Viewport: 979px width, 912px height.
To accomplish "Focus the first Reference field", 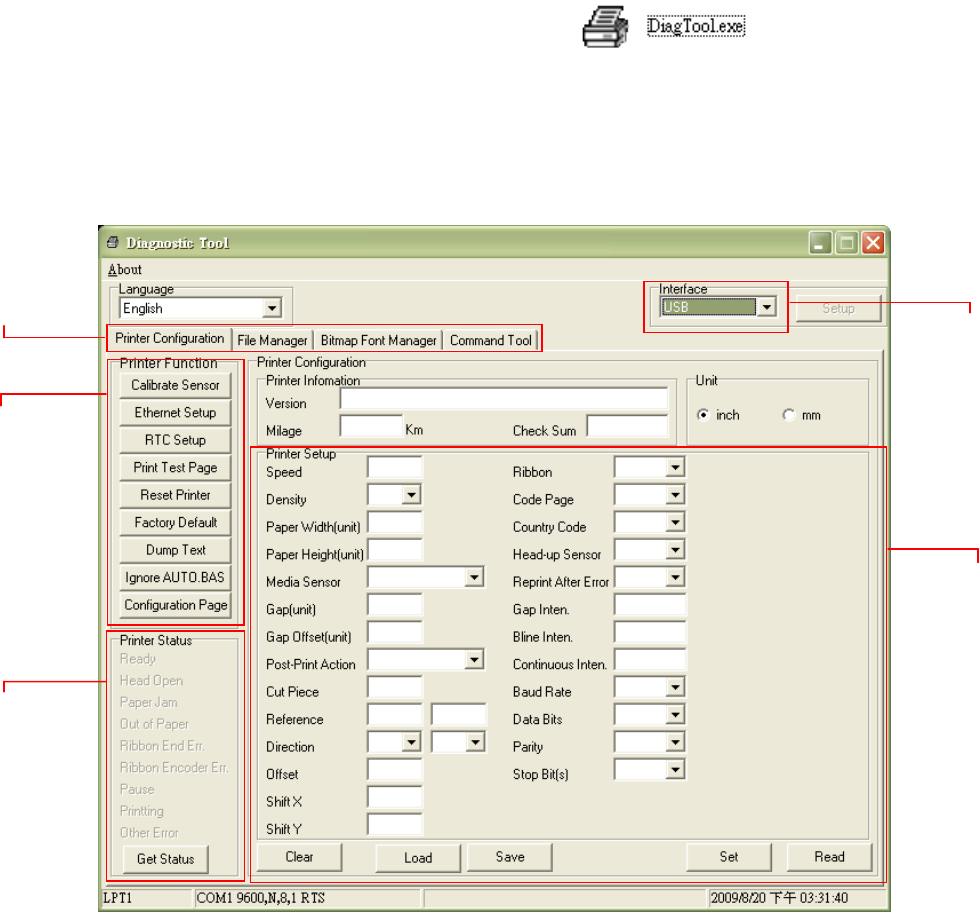I will 395,715.
